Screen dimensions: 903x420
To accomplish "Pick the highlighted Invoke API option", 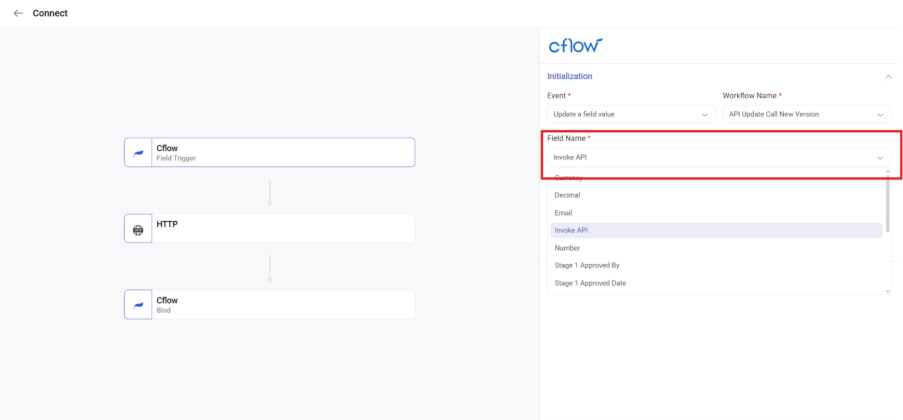I will [x=571, y=230].
